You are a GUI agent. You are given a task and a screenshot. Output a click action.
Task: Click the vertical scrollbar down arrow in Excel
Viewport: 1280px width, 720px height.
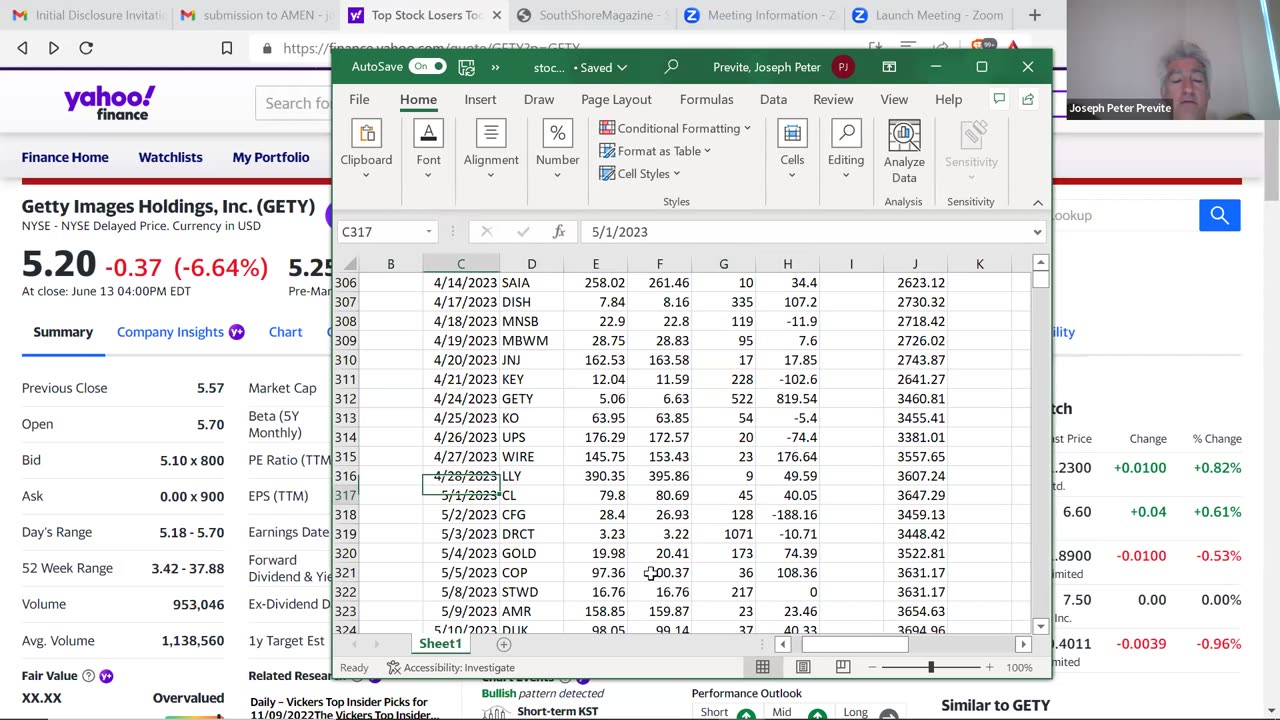point(1041,627)
